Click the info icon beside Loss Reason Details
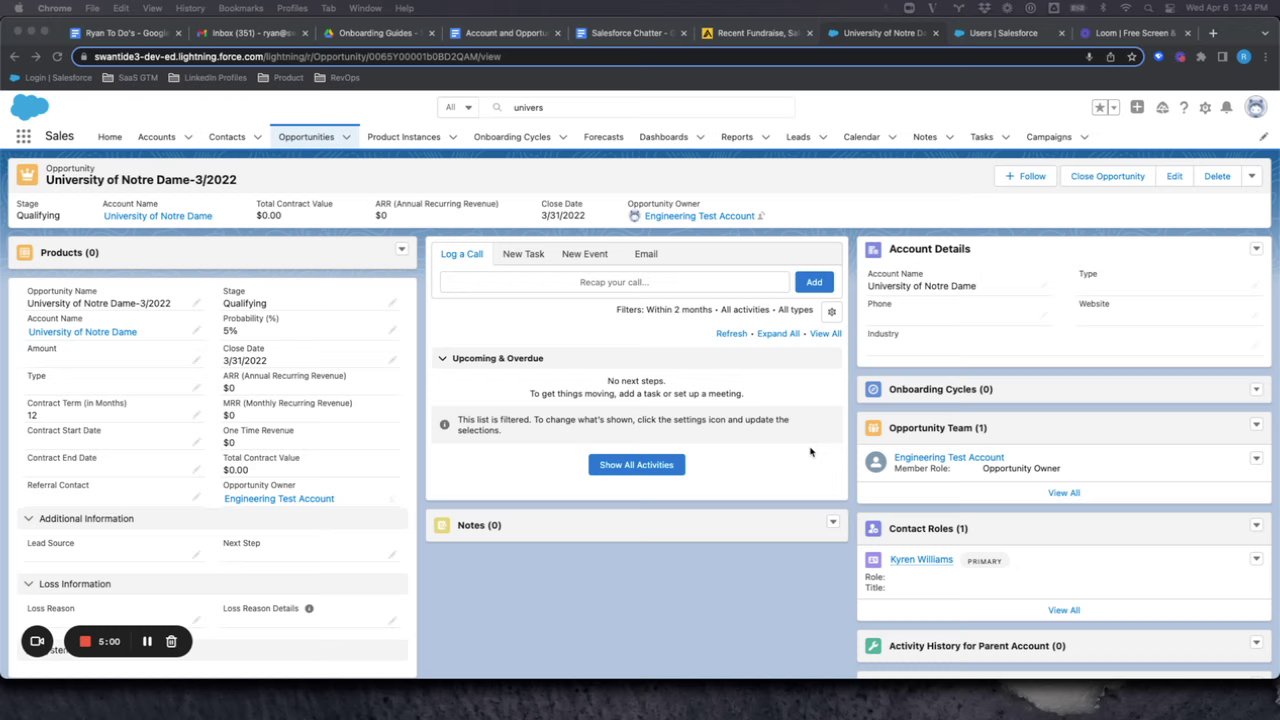Screen dimensions: 1280x720 tap(309, 608)
